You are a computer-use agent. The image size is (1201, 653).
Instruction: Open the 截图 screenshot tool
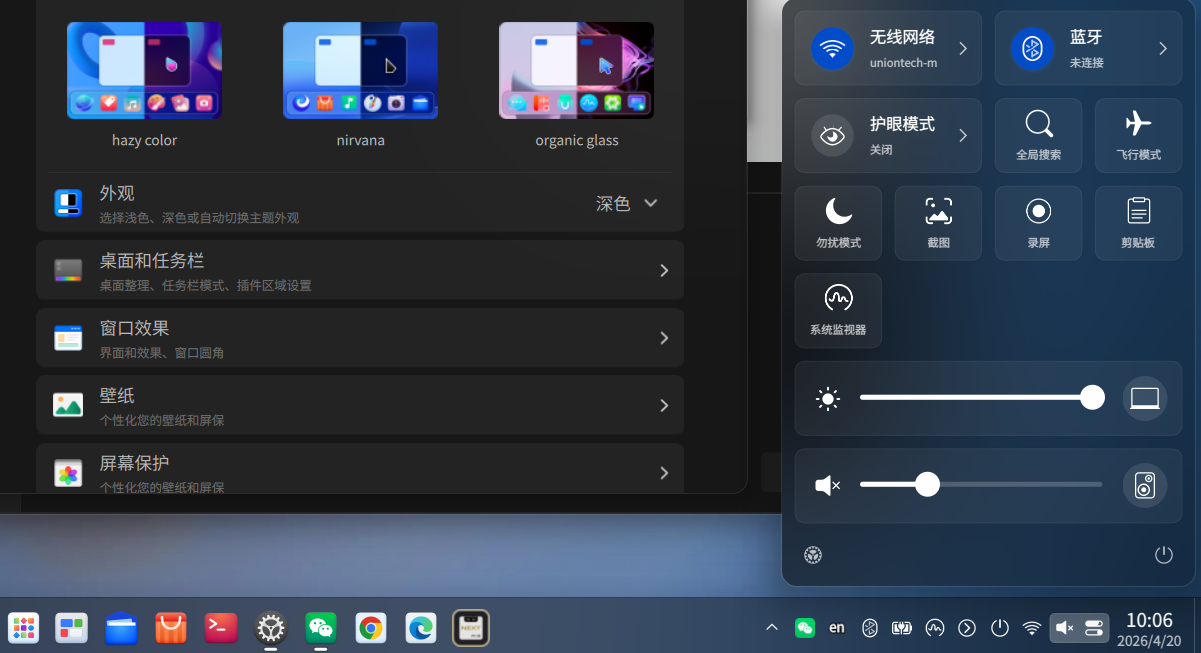click(938, 223)
